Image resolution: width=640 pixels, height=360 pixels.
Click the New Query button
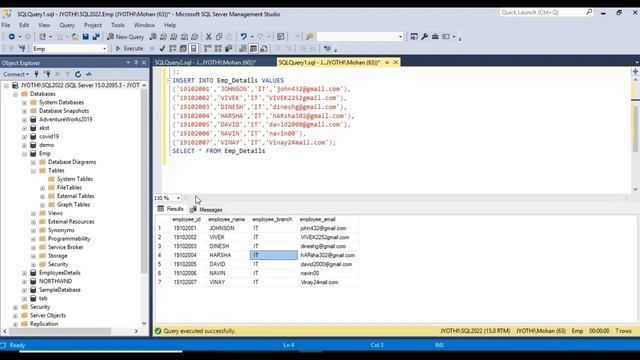(125, 37)
